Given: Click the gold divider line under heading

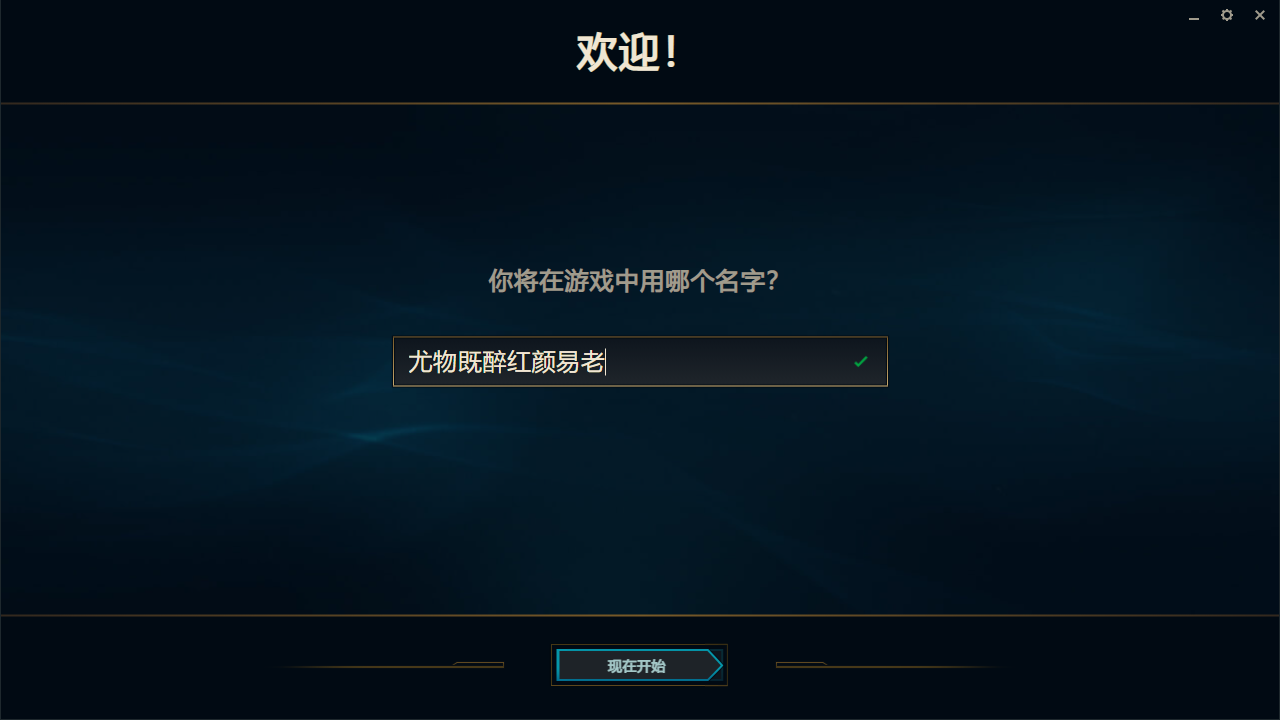Looking at the screenshot, I should [x=640, y=103].
